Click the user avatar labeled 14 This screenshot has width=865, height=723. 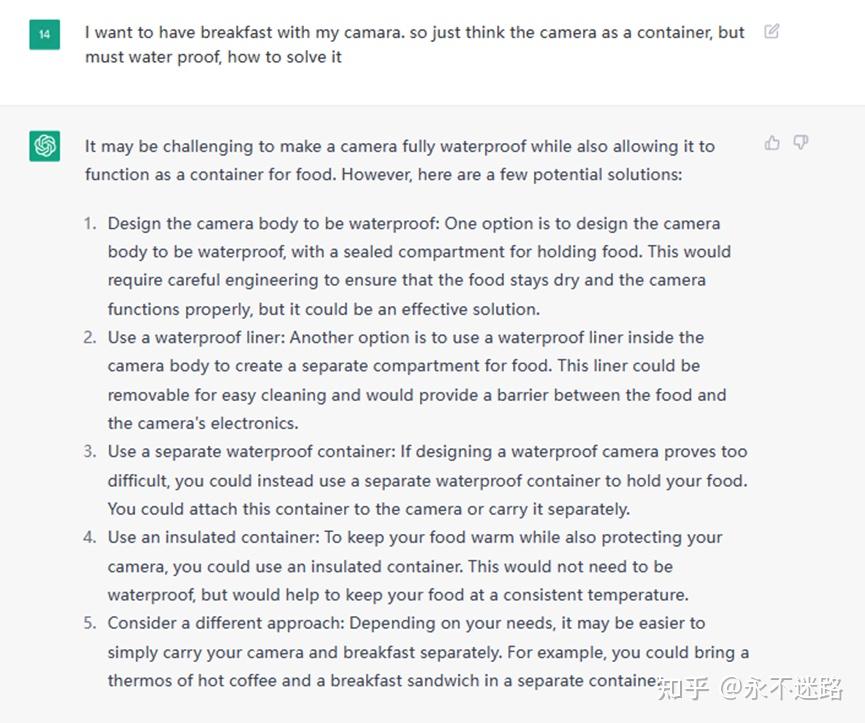[45, 34]
